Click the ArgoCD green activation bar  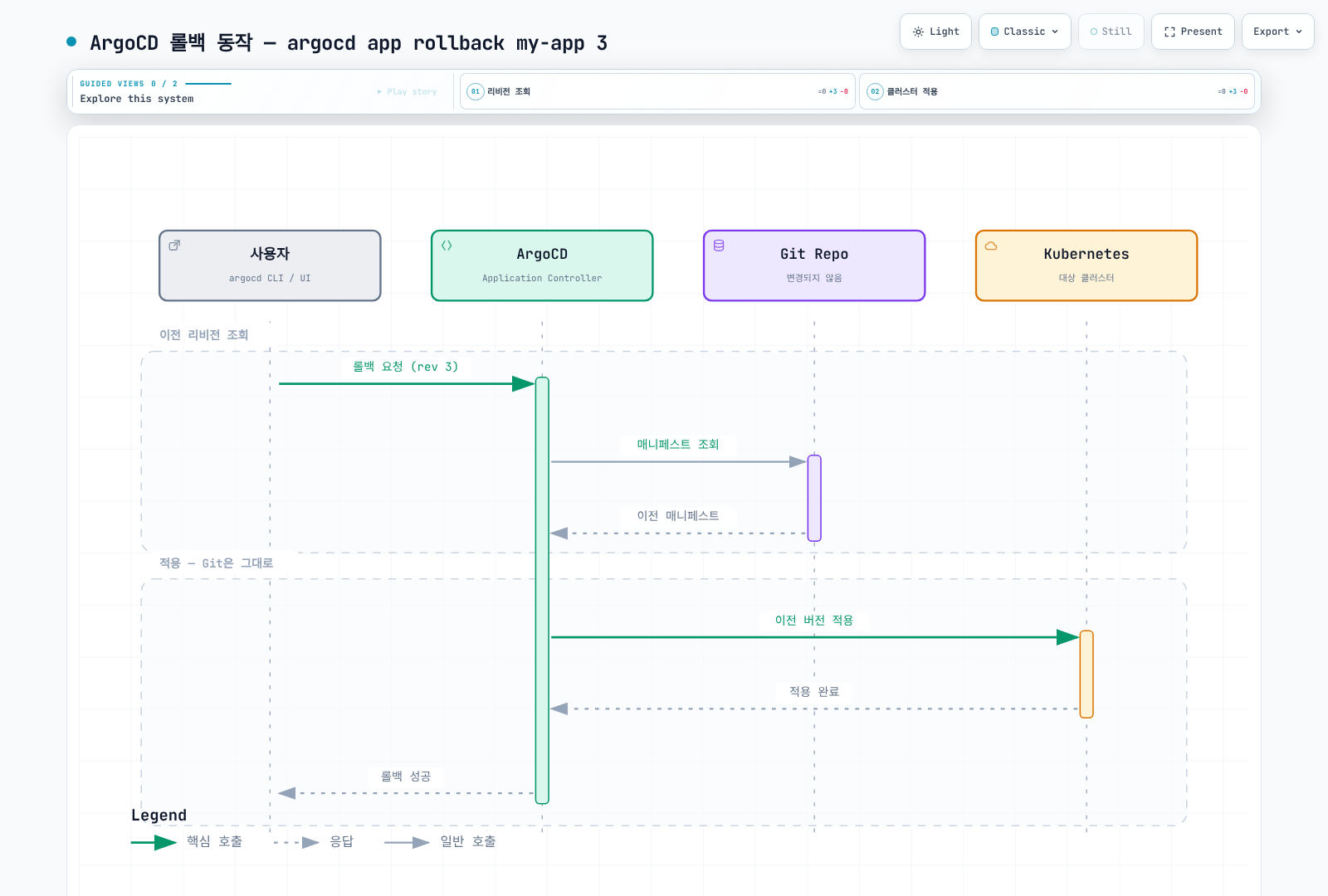(542, 591)
